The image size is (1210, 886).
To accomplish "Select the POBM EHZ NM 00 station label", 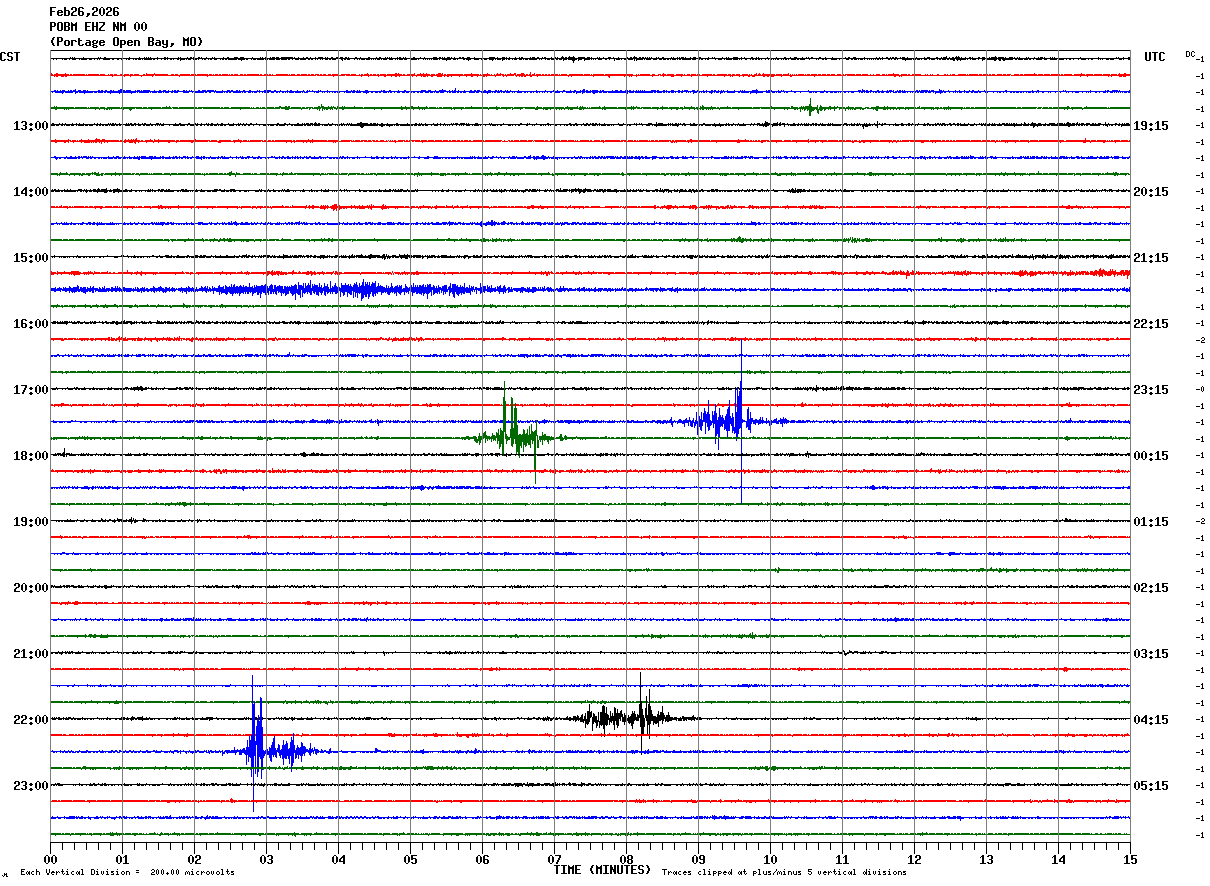I will coord(98,27).
